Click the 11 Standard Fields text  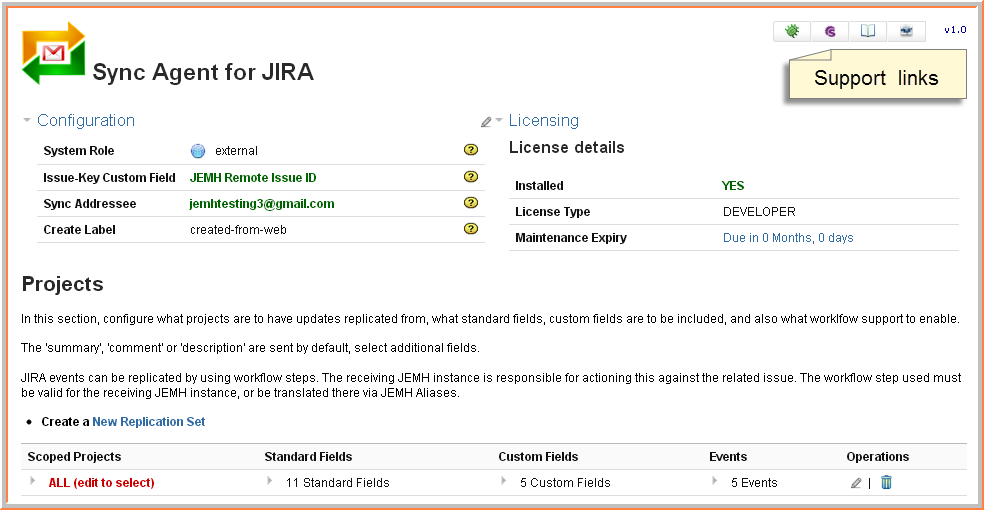coord(338,482)
